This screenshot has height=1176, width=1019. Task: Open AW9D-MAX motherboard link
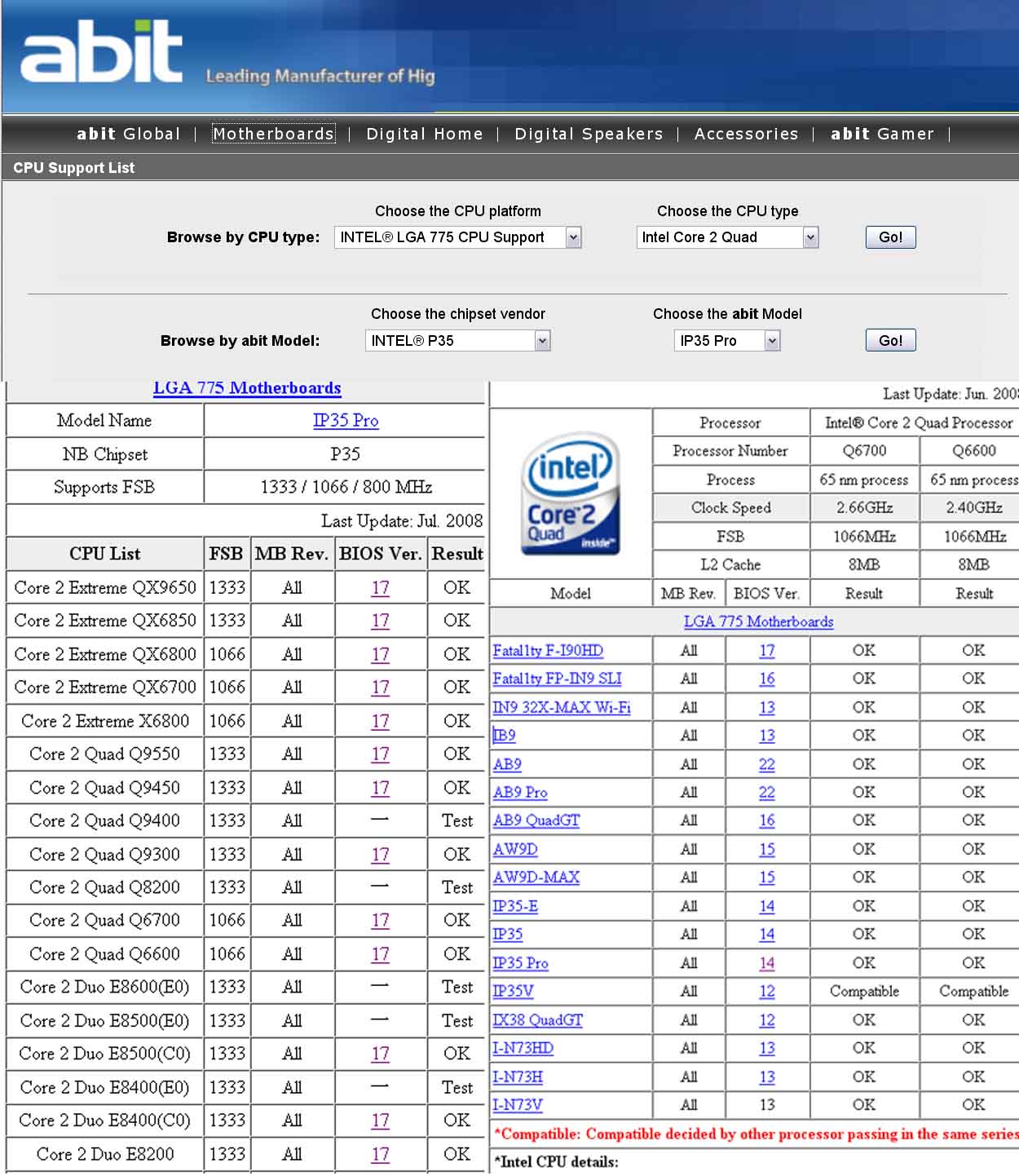[x=536, y=878]
